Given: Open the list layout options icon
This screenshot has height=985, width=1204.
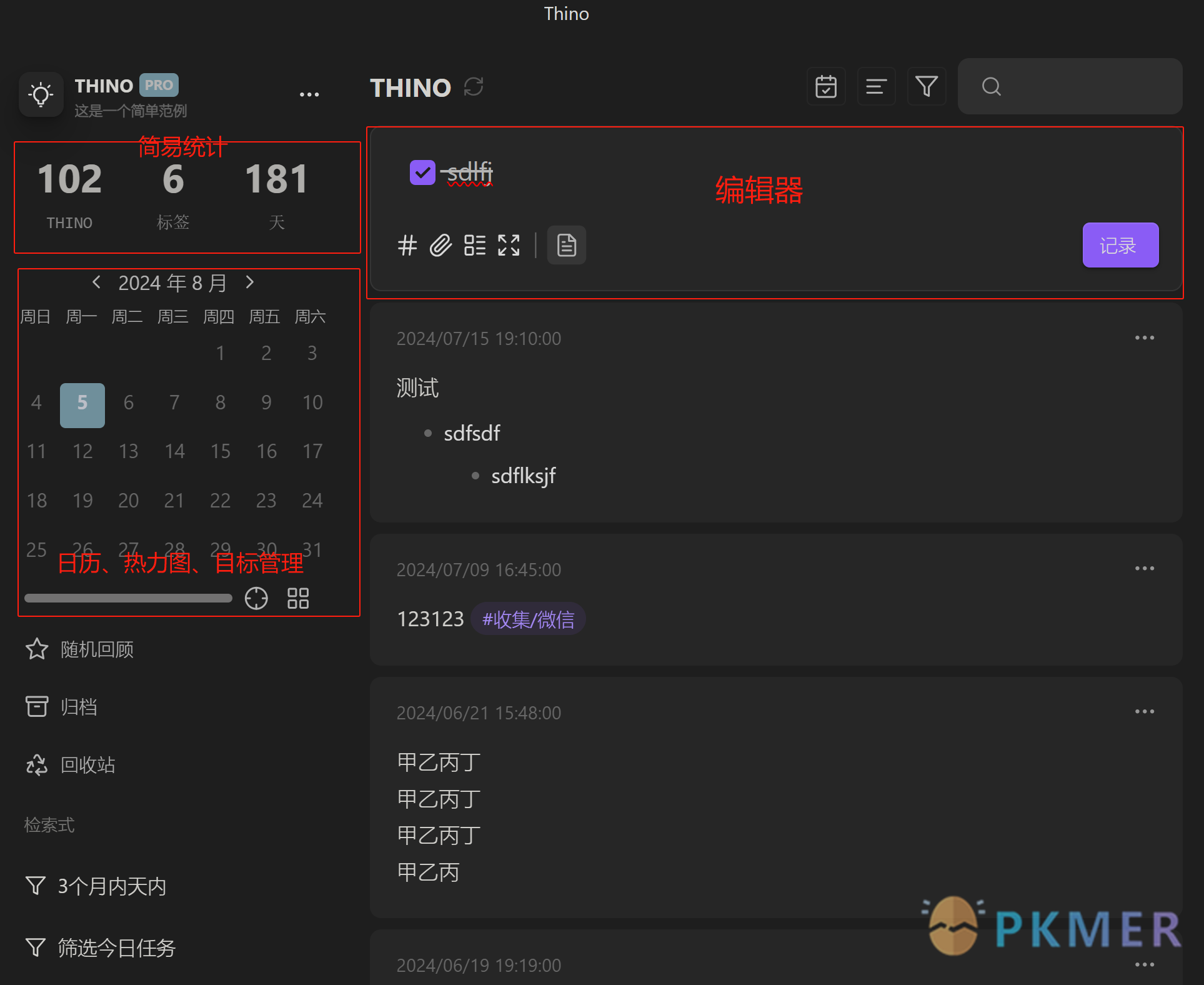Looking at the screenshot, I should (x=876, y=86).
